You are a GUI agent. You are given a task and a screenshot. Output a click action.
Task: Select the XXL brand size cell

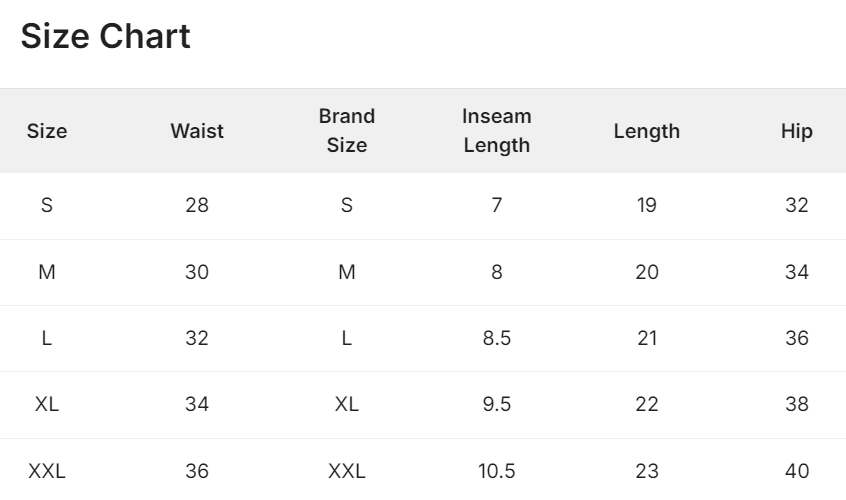347,470
